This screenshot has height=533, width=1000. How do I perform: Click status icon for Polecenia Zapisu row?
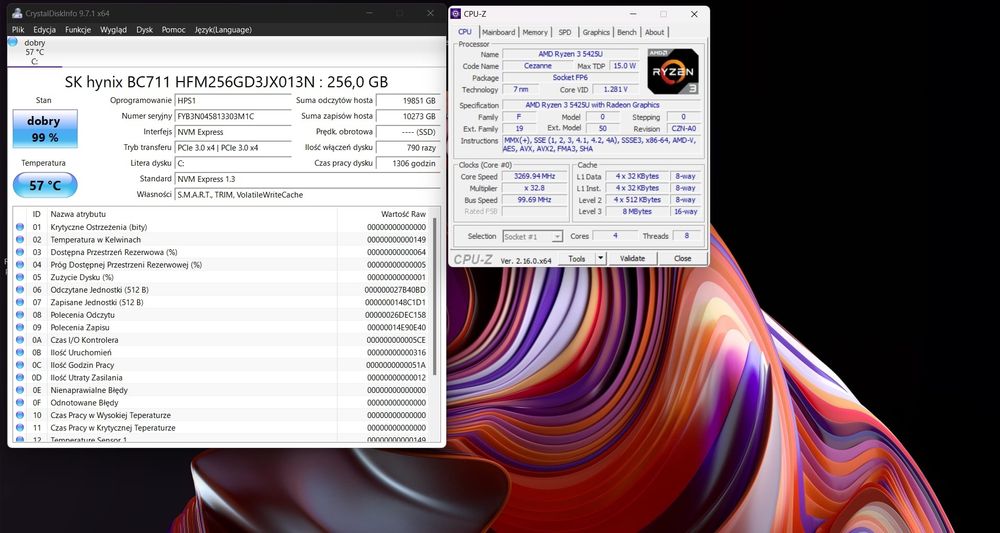(20, 327)
